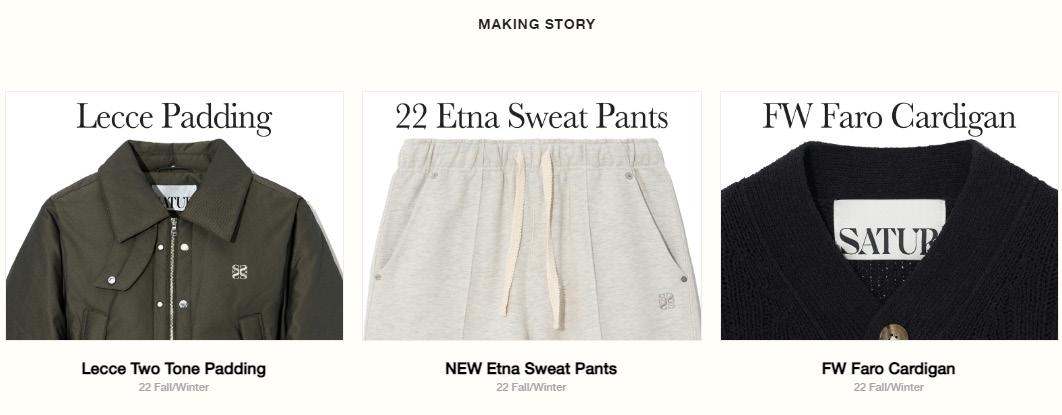The height and width of the screenshot is (415, 1062).
Task: Click "22 Fall/Winter" under NEW Etna Sweat Pants
Action: (x=531, y=387)
